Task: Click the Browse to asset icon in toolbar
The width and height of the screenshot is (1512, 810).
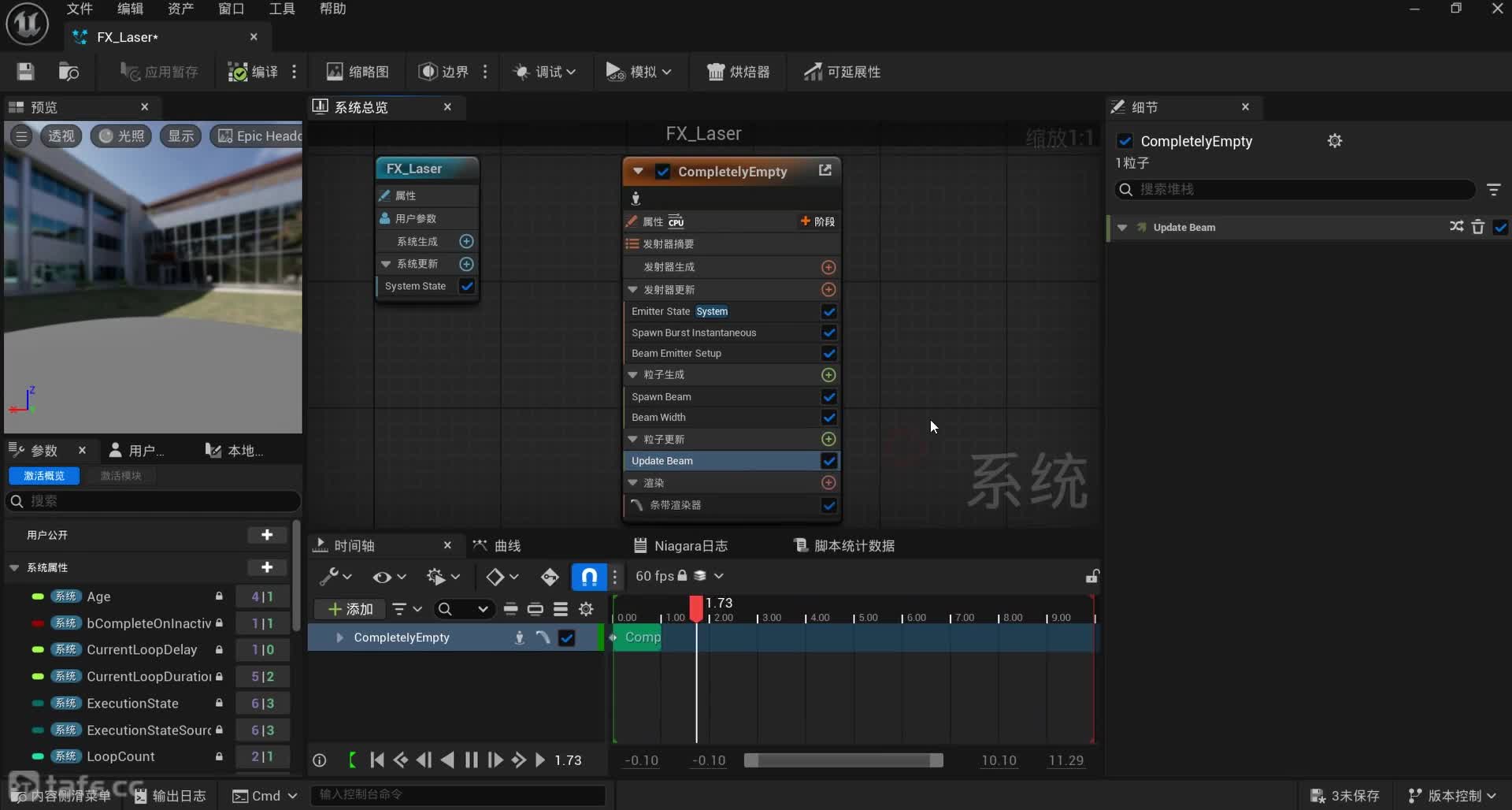Action: coord(69,72)
